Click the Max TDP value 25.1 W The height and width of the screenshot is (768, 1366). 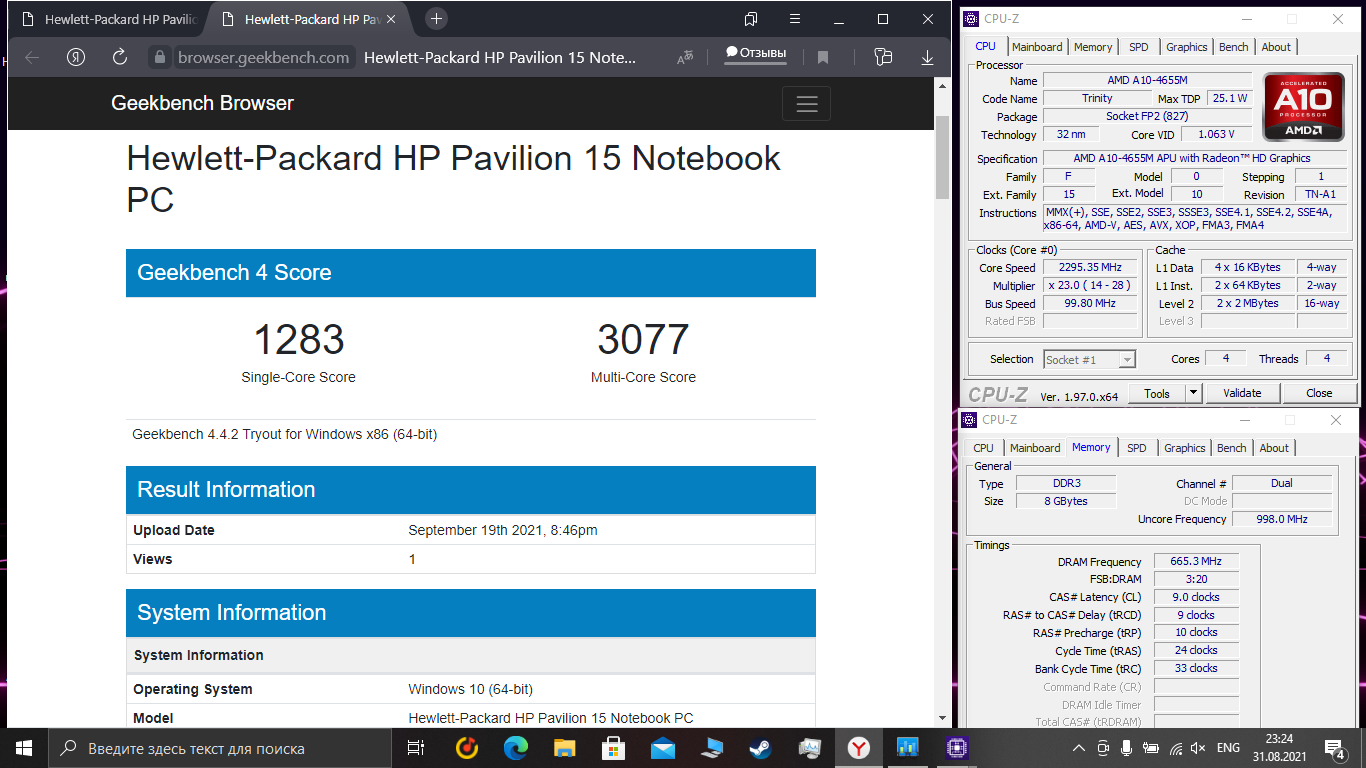point(1229,98)
